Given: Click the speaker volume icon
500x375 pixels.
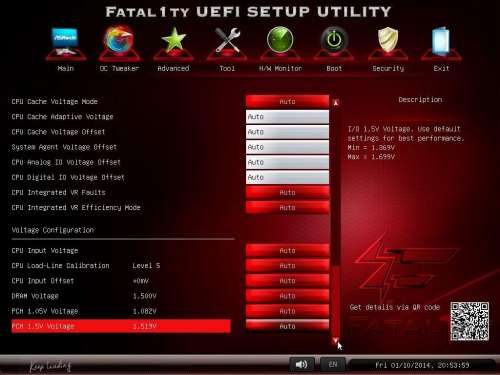Looking at the screenshot, I should coord(302,364).
